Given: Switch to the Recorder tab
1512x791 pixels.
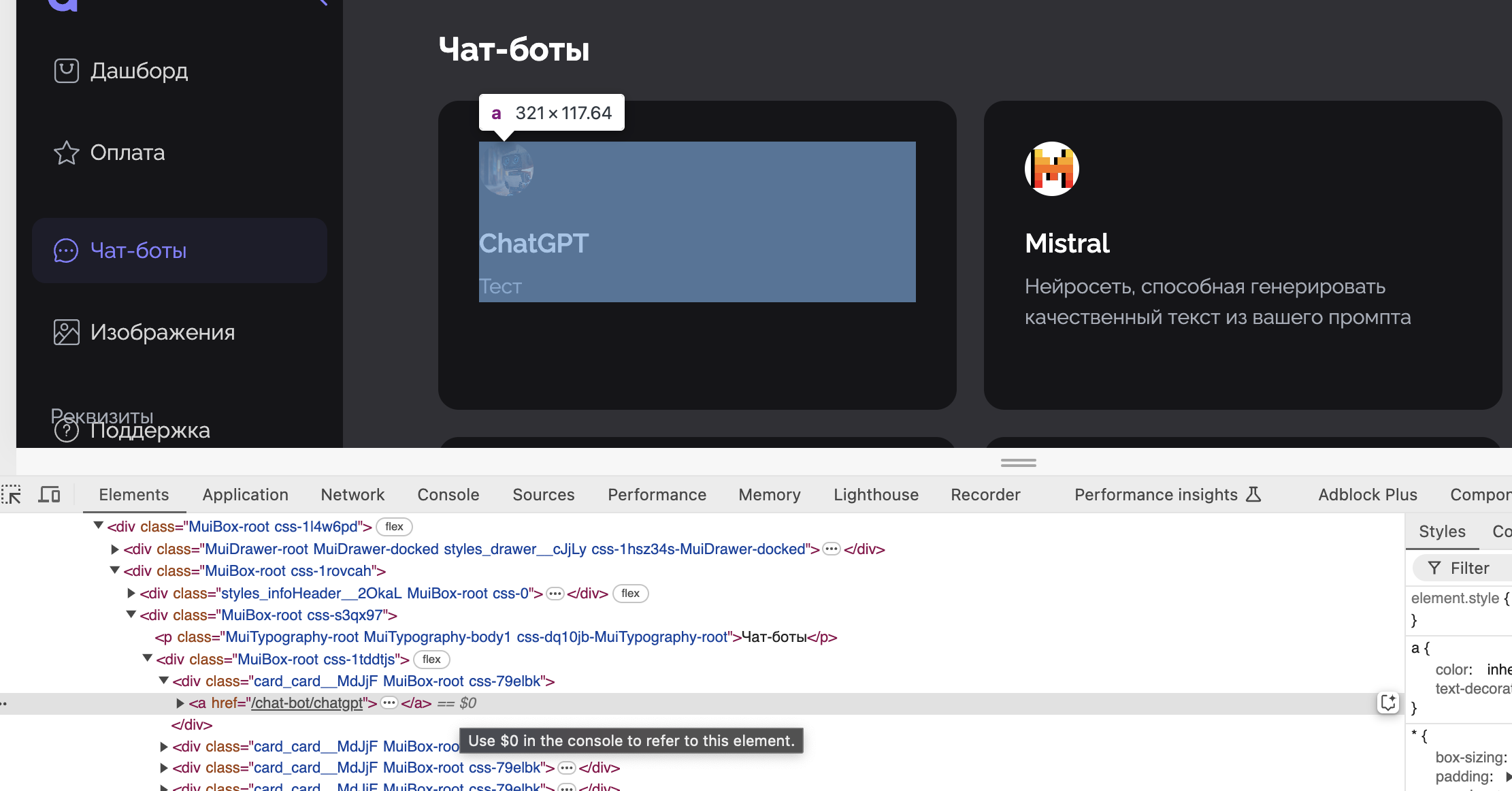Looking at the screenshot, I should [986, 494].
